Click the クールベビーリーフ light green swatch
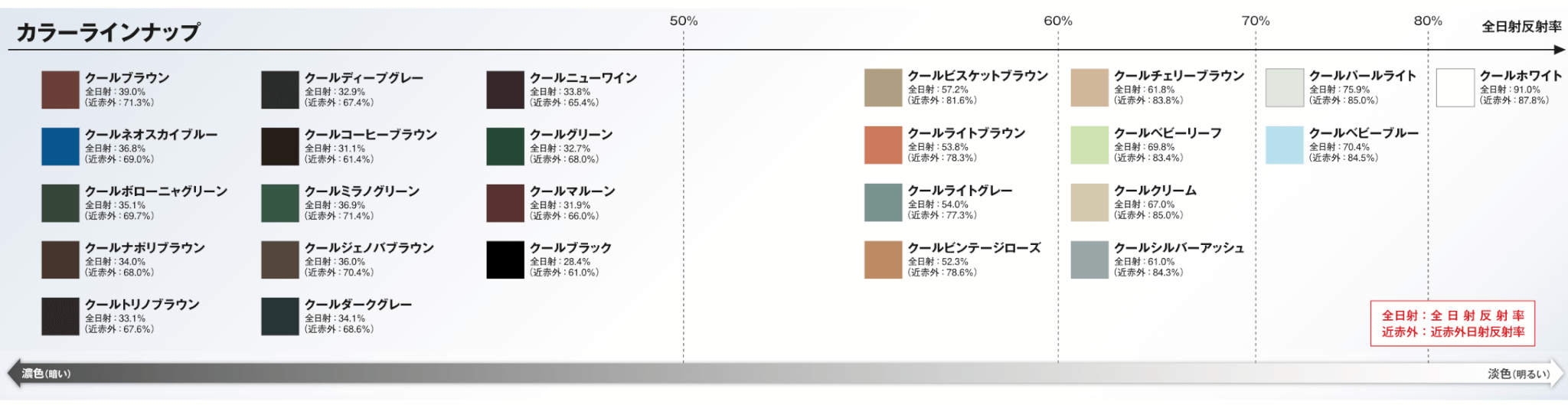The height and width of the screenshot is (405, 1568). click(x=1089, y=145)
